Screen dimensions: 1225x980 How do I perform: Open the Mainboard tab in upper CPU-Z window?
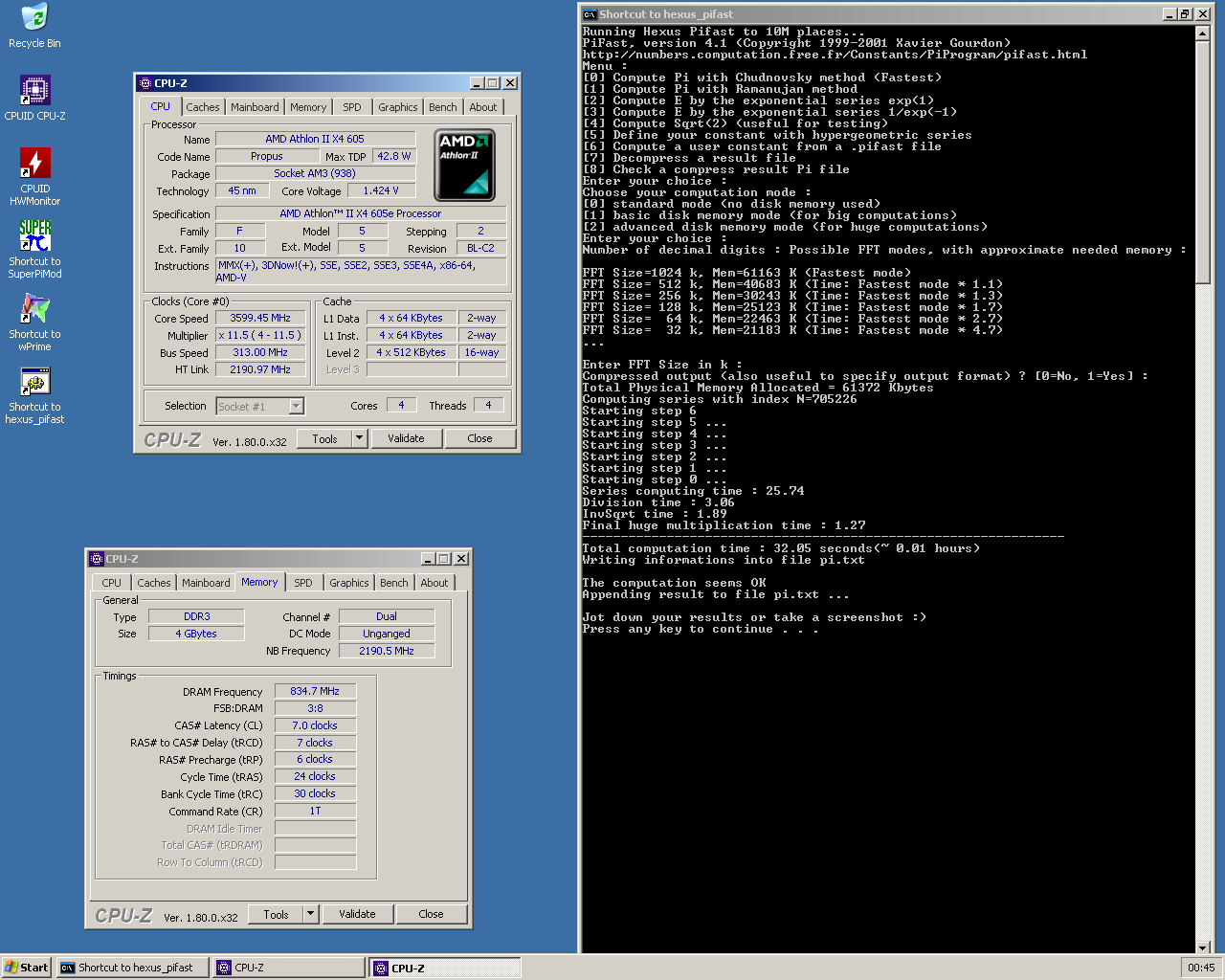coord(255,107)
